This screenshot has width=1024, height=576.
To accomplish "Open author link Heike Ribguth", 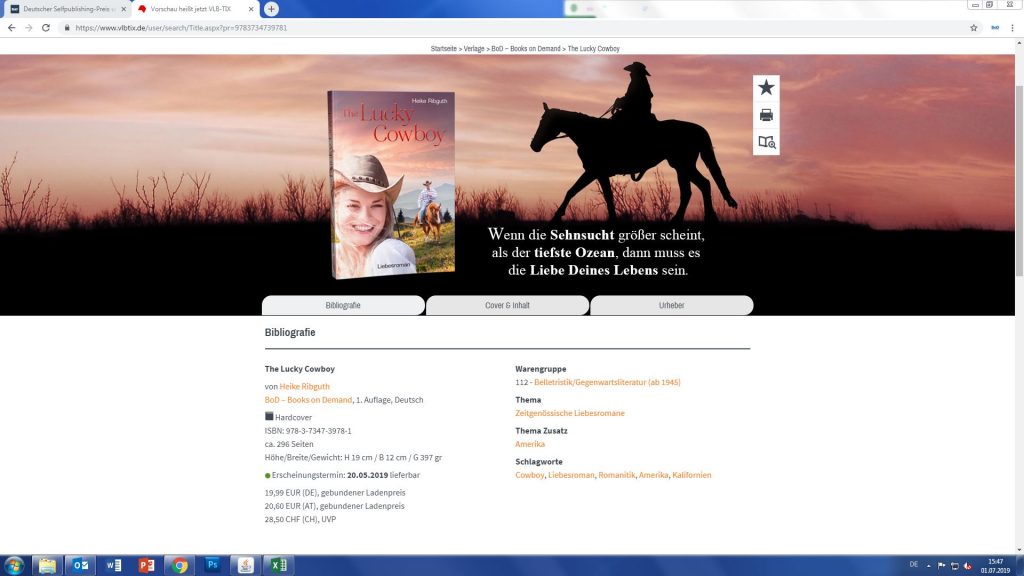I will [x=304, y=387].
